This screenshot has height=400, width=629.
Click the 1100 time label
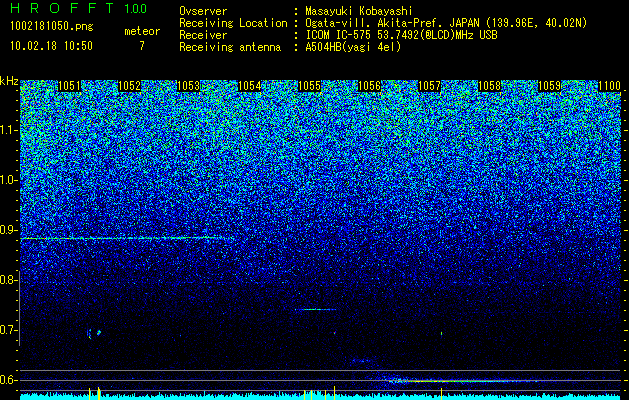point(609,86)
